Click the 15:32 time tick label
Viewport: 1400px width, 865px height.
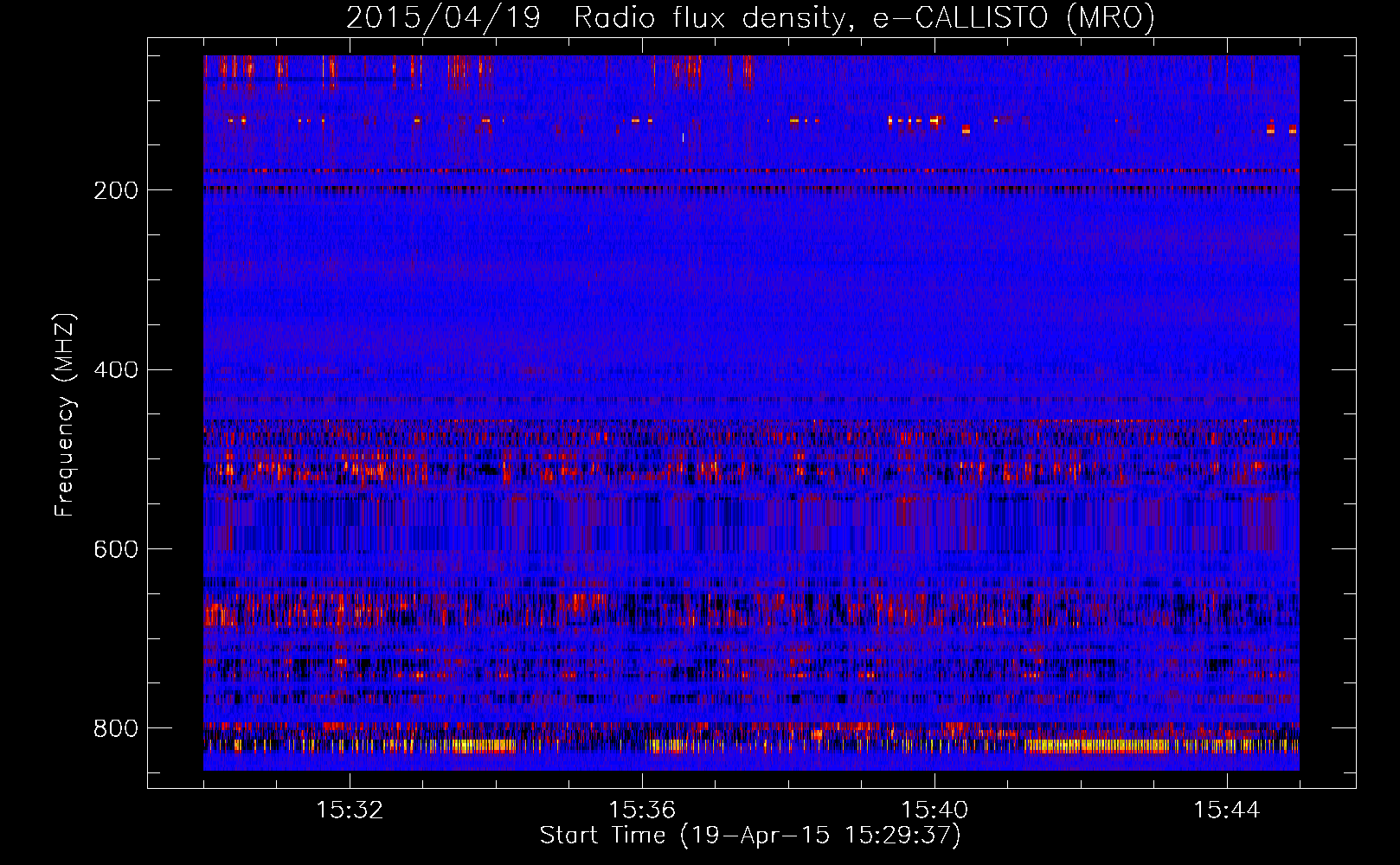pyautogui.click(x=350, y=810)
